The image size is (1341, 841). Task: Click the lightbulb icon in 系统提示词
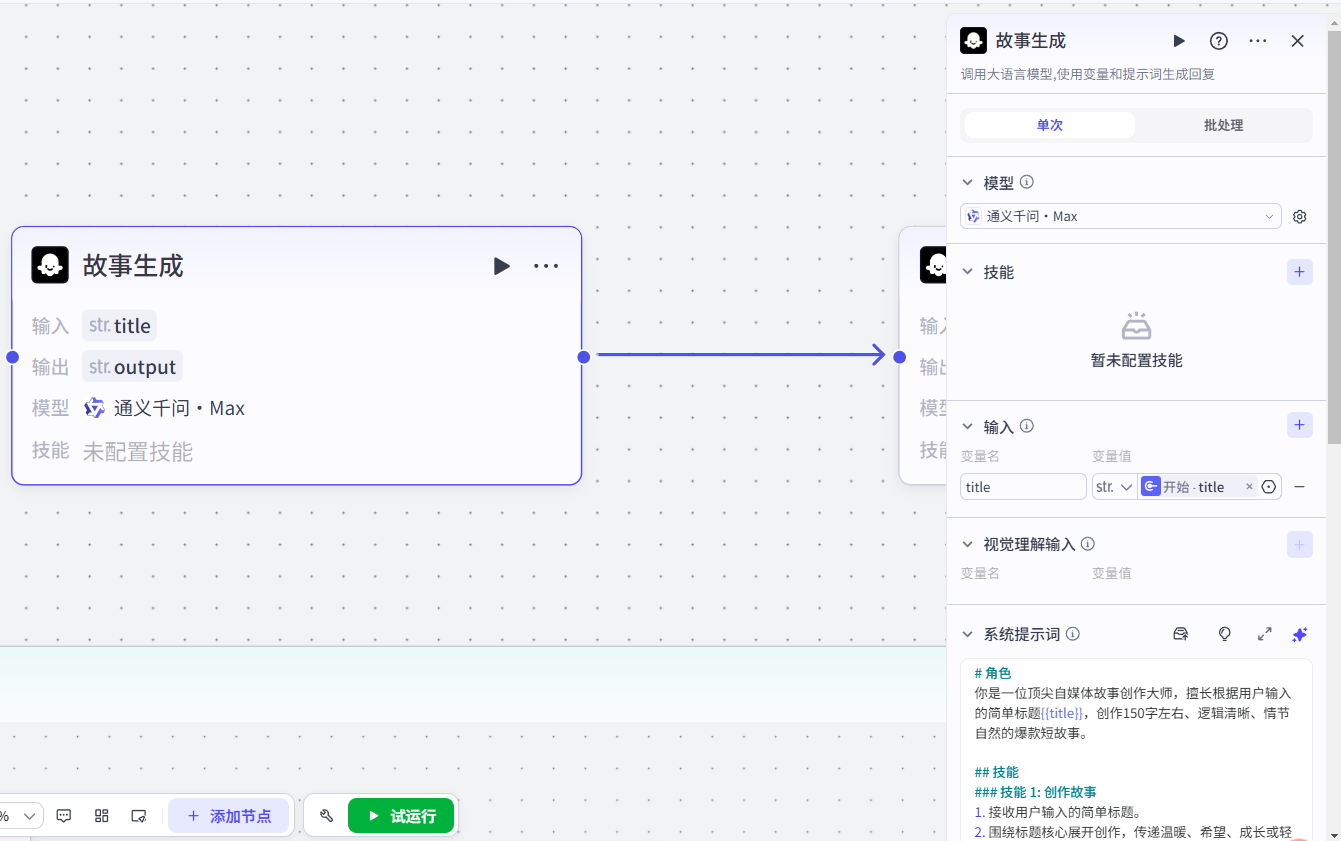[1224, 634]
